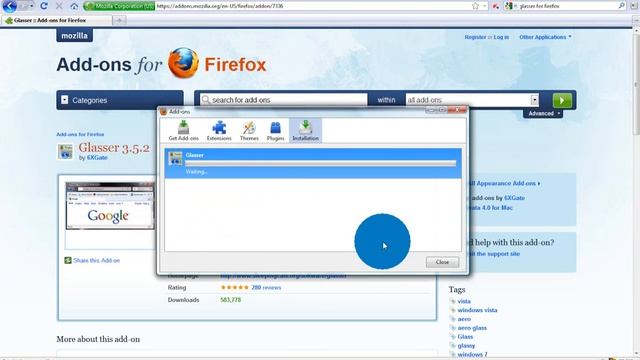
Task: Click the Glasser installation progress bar
Action: [x=321, y=164]
